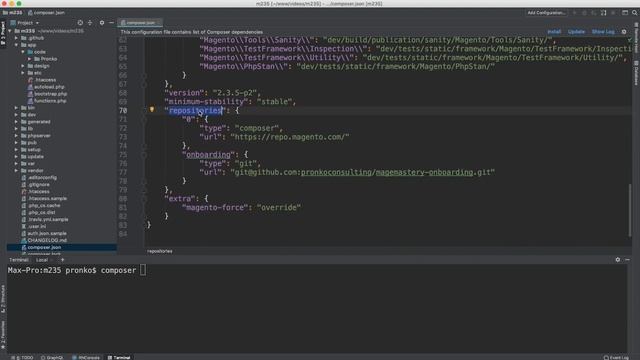Collapse the app folder
This screenshot has height=360, width=640.
click(x=16, y=45)
